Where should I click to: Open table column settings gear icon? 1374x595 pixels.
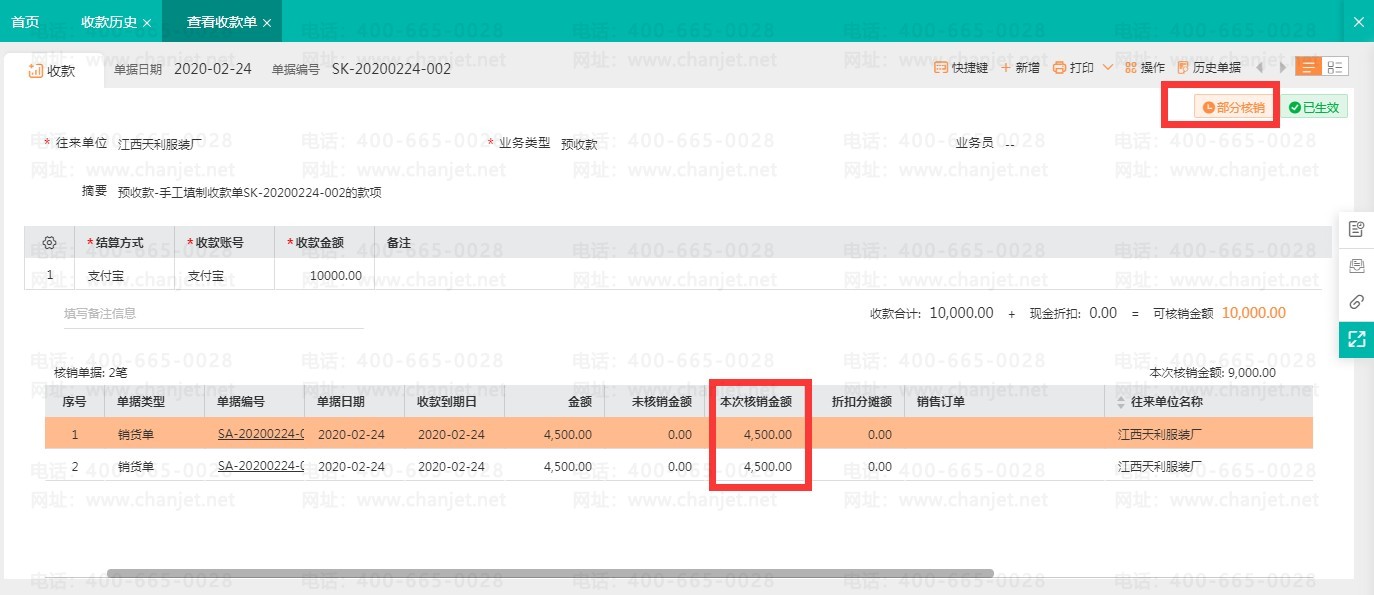[x=49, y=243]
